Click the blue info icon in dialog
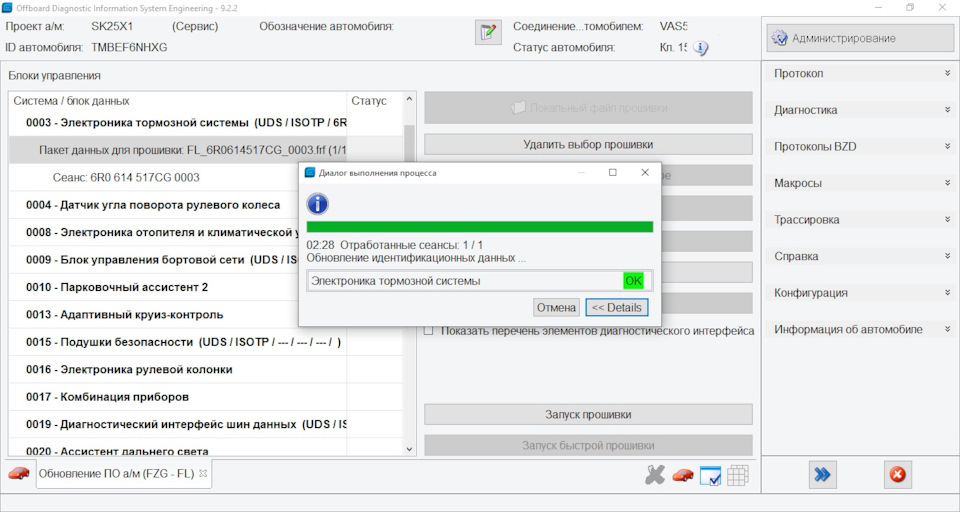960x512 pixels. (x=317, y=203)
